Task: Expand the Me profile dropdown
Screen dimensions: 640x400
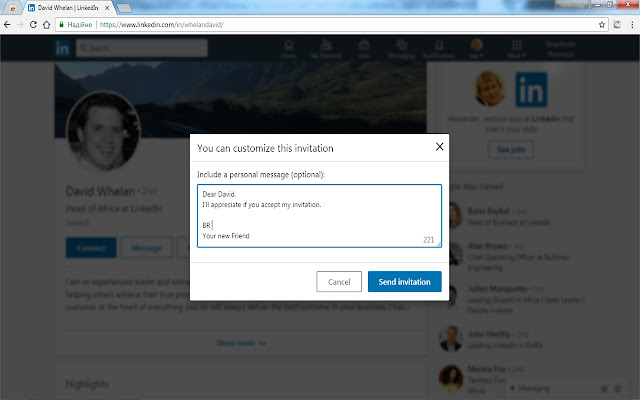Action: point(476,49)
